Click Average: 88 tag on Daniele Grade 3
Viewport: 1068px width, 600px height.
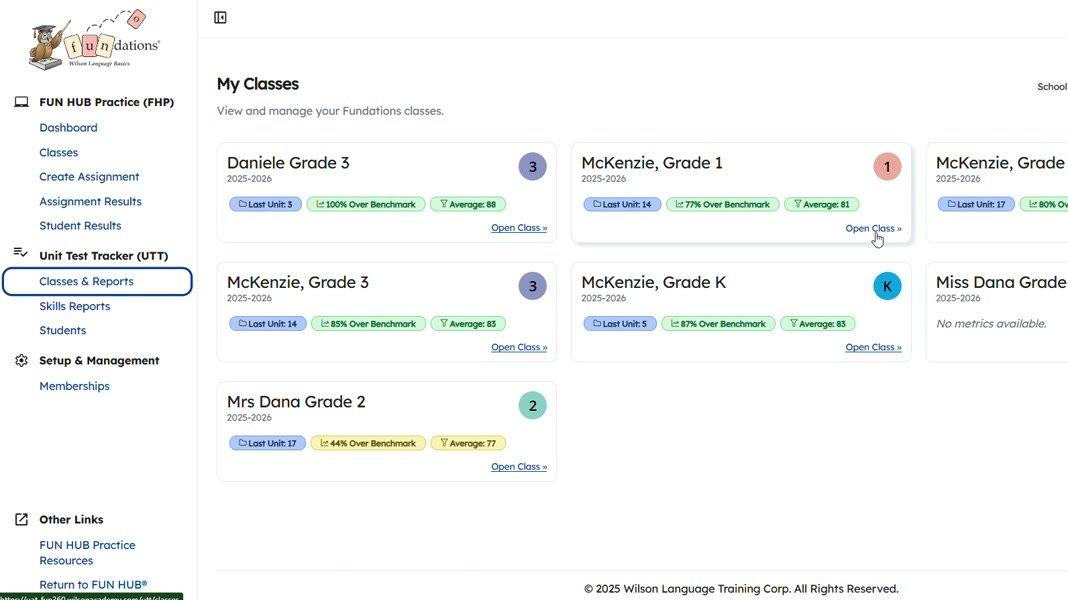[x=467, y=205]
